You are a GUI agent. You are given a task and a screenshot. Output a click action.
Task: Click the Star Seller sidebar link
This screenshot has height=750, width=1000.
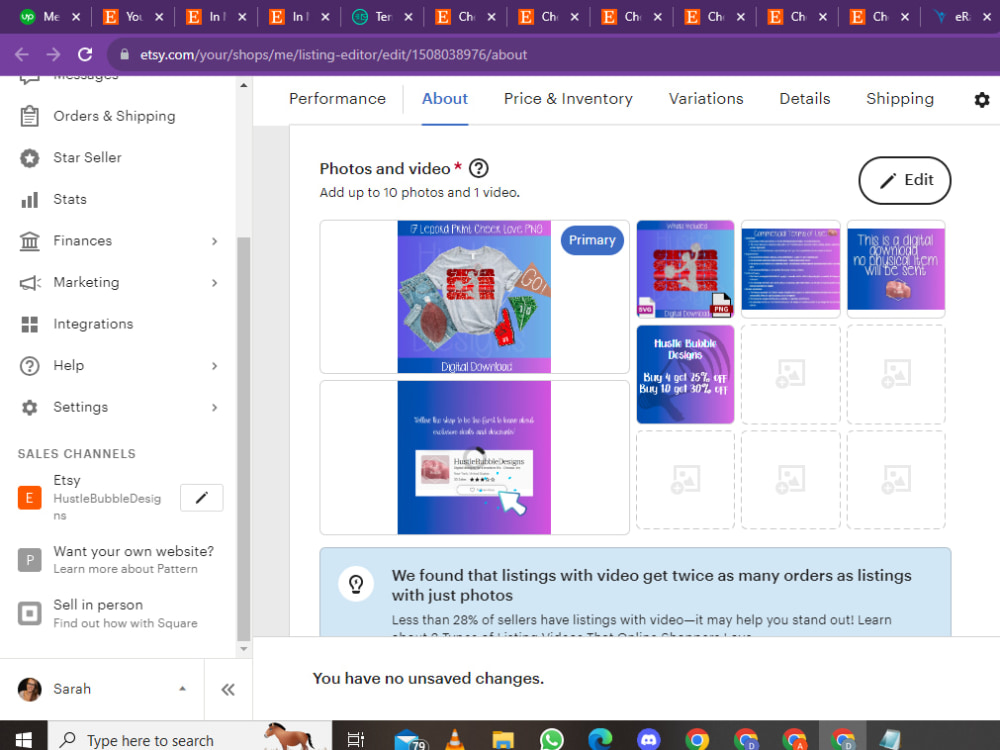pyautogui.click(x=87, y=158)
